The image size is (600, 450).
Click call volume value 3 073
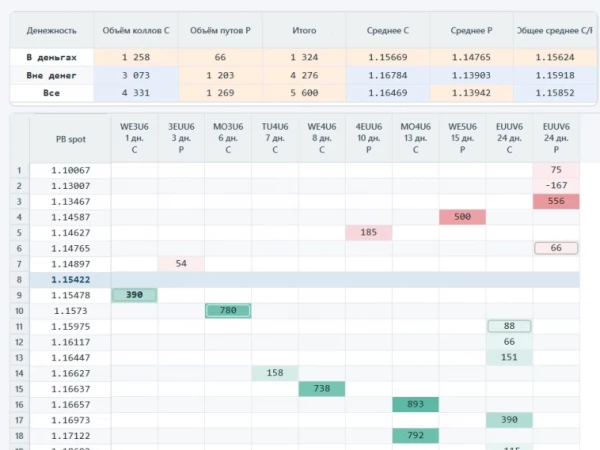[136, 75]
